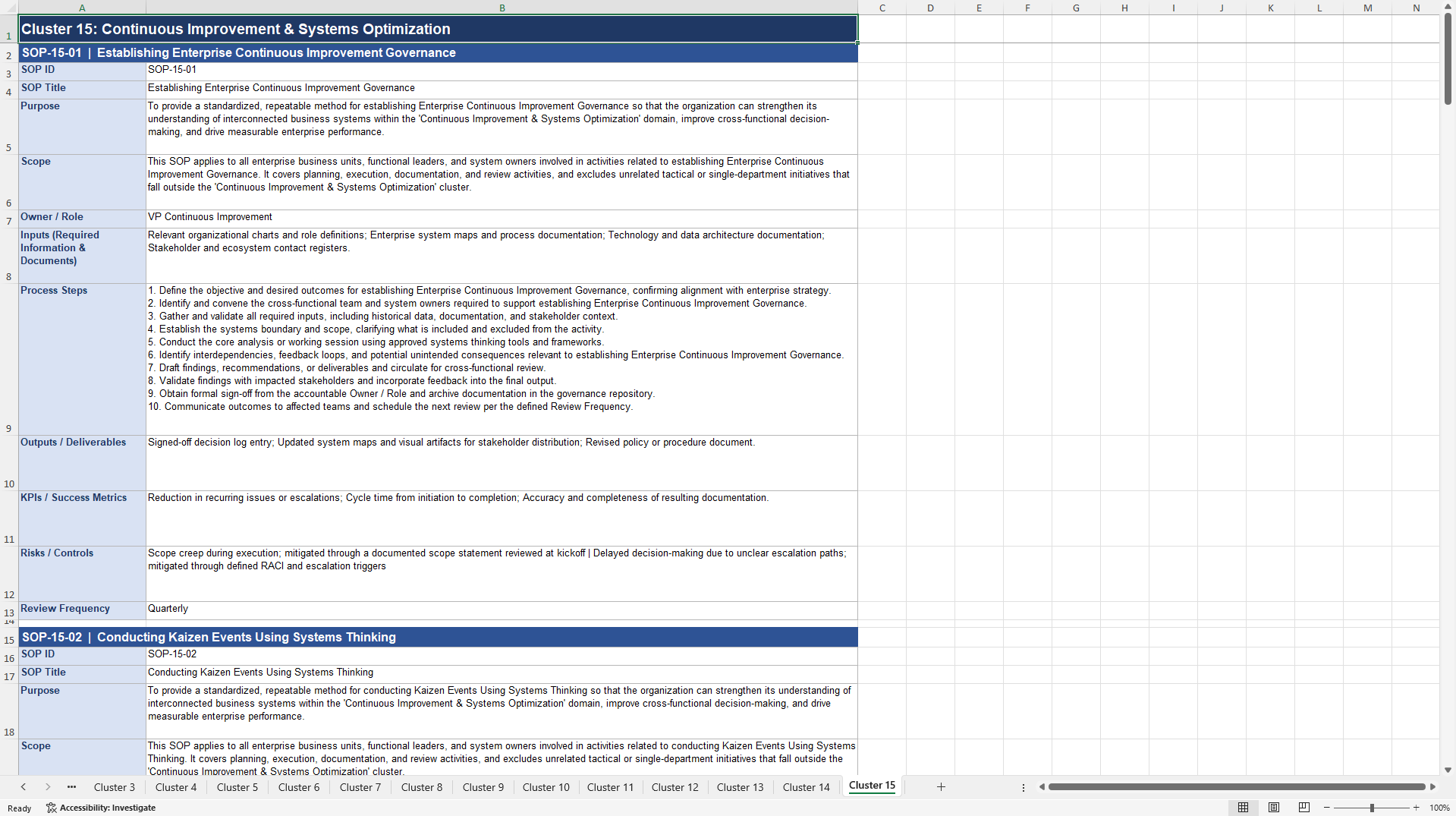The image size is (1456, 816).
Task: Select the Cluster 7 sheet tab
Action: click(x=360, y=787)
